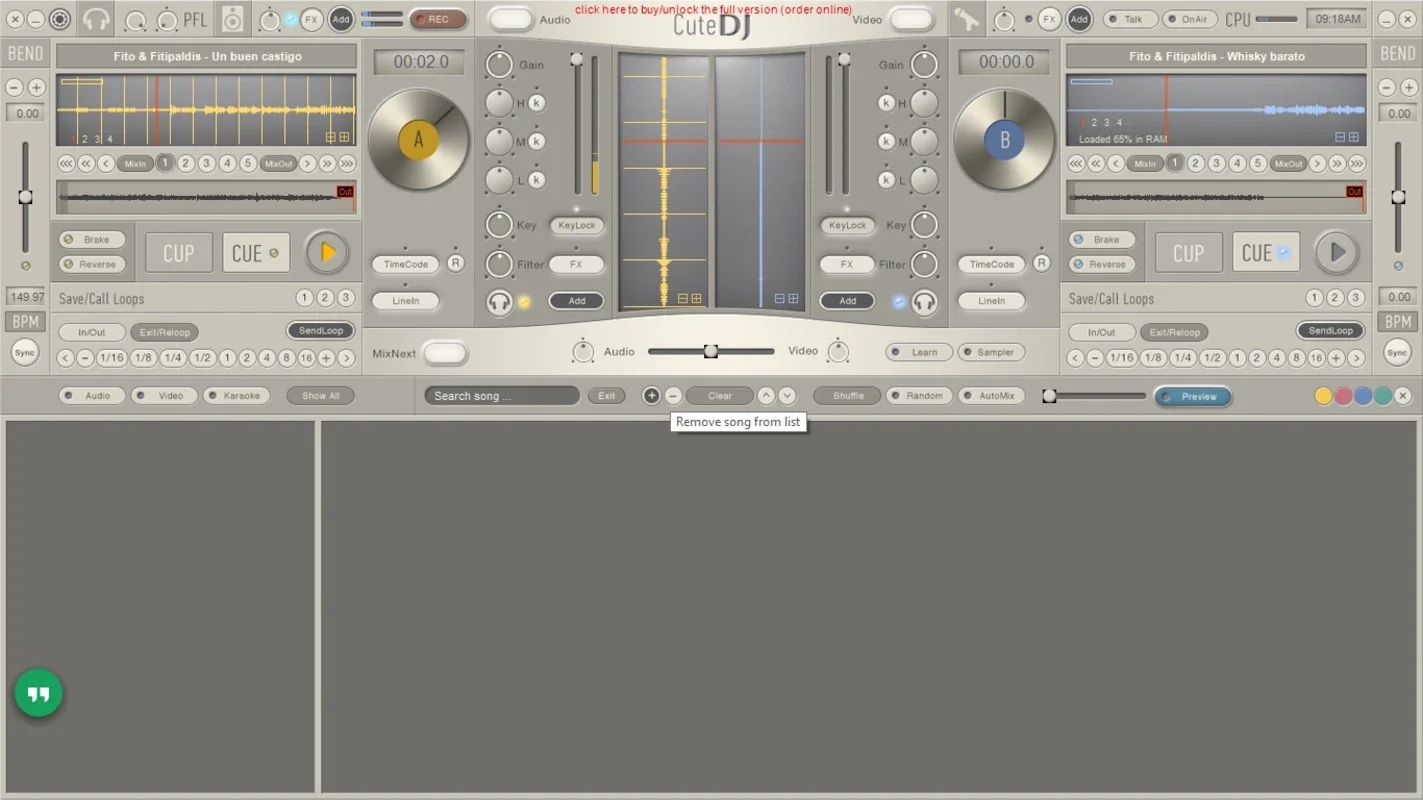
Task: Click deck B TimeCode button
Action: pos(992,264)
